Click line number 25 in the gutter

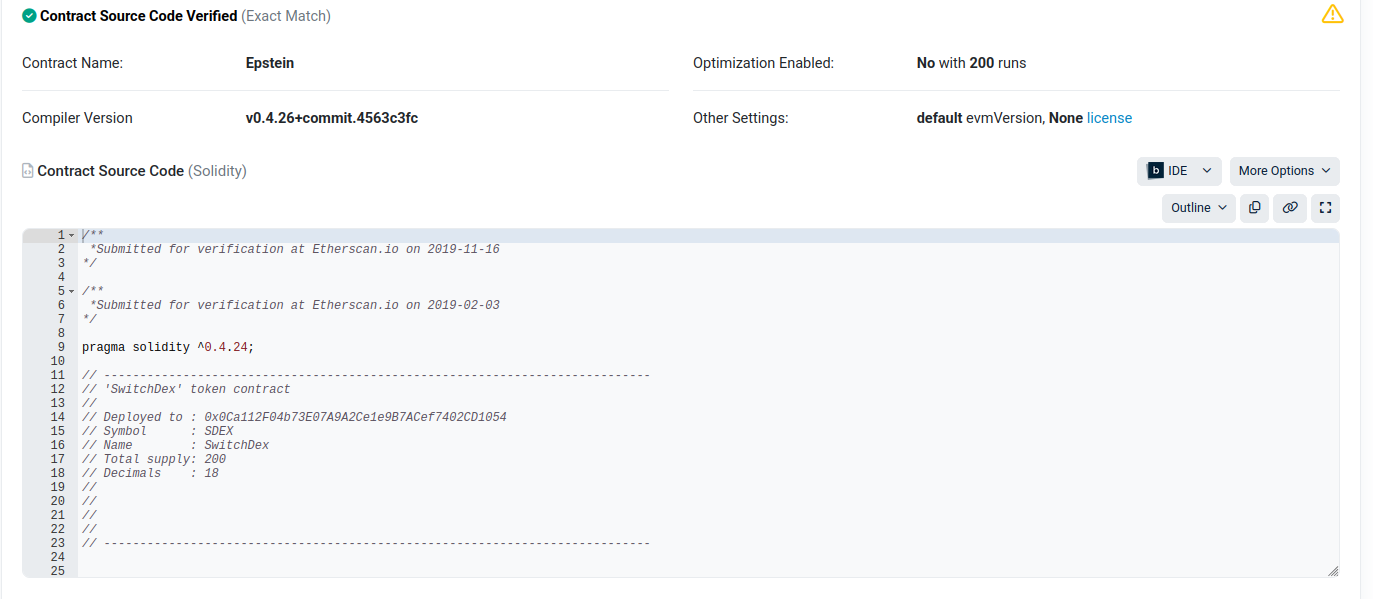[57, 571]
